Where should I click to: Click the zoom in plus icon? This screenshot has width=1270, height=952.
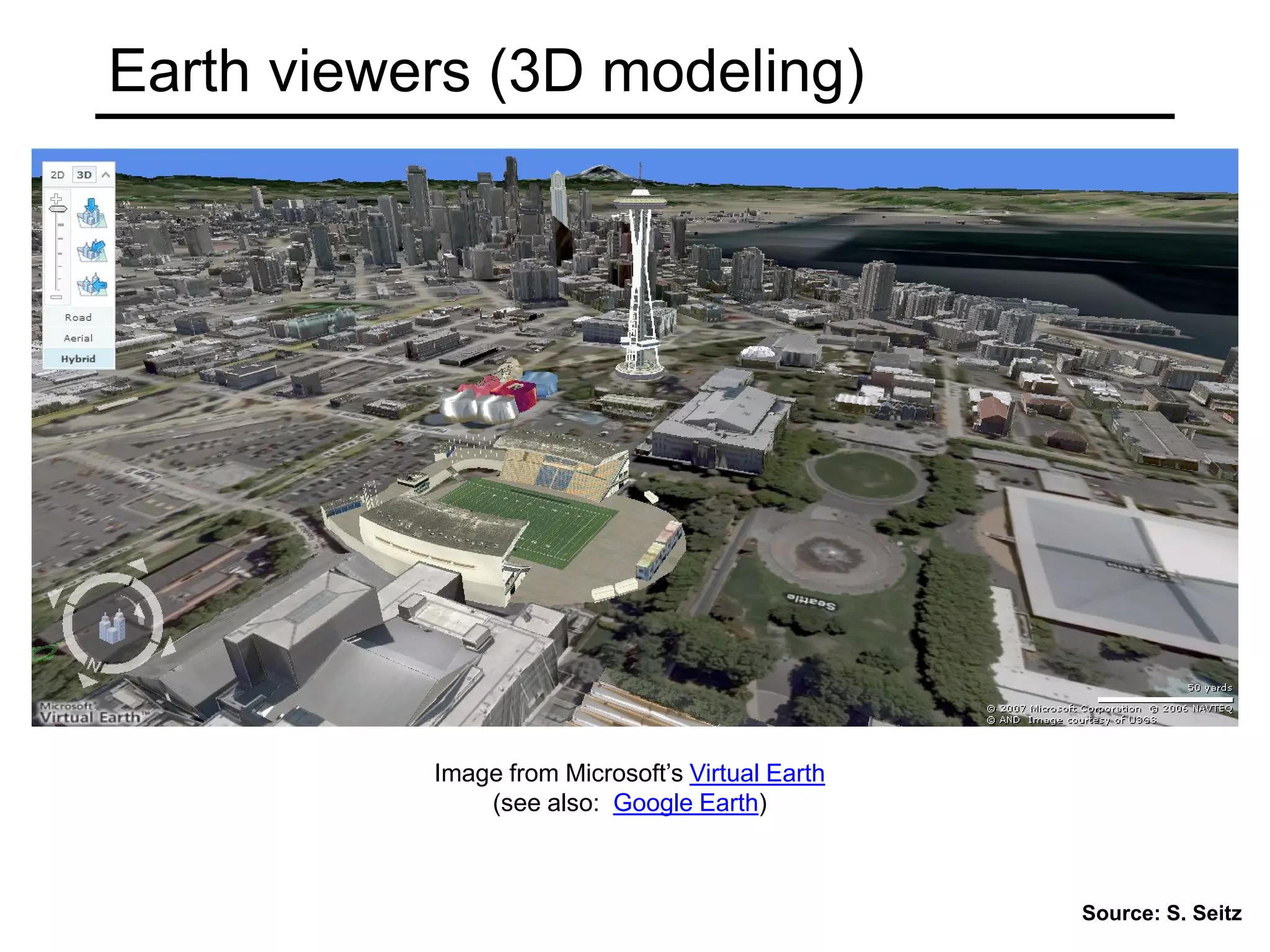56,198
